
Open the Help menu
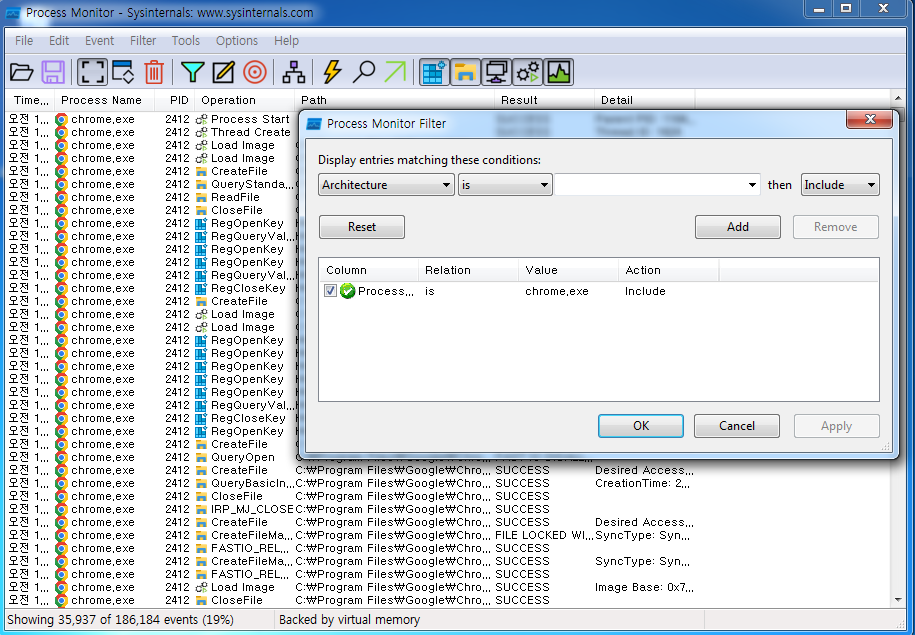click(x=287, y=40)
